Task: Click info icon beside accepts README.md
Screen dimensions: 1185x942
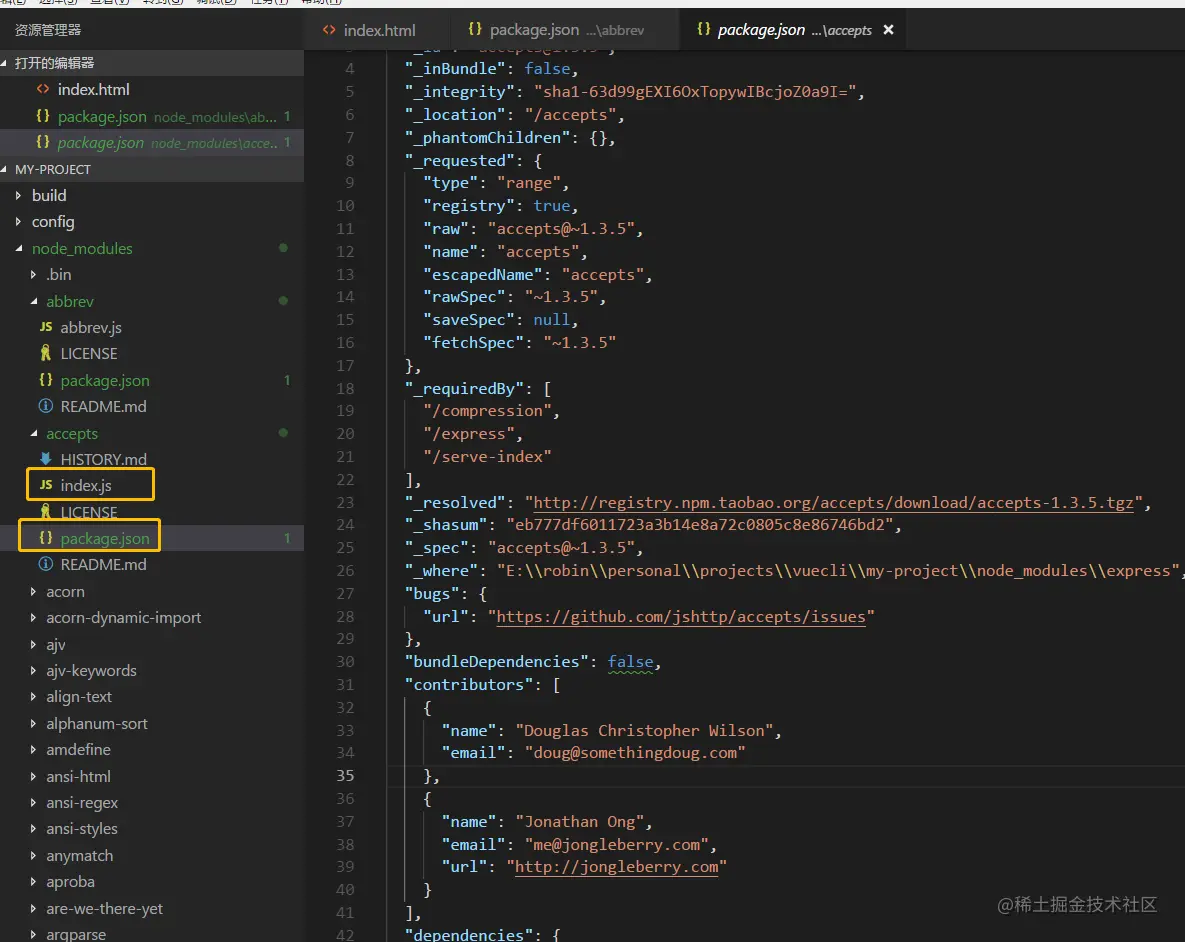Action: click(x=45, y=564)
